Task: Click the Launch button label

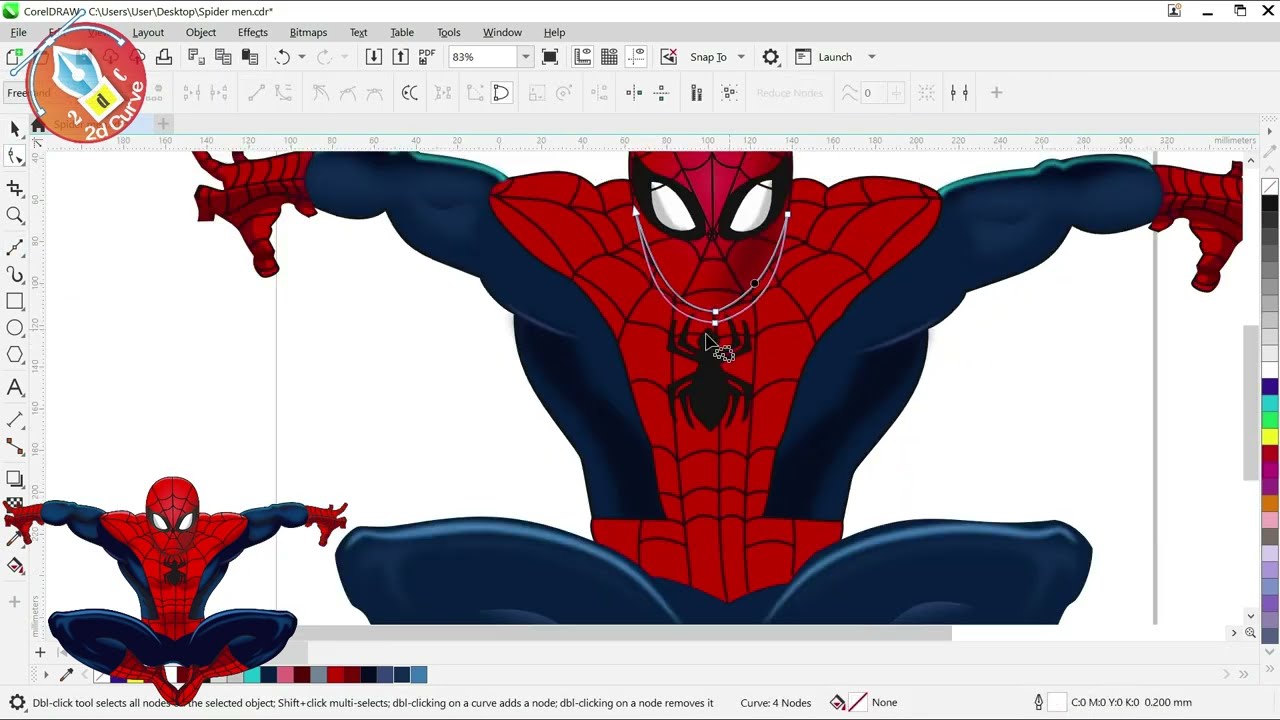Action: pyautogui.click(x=835, y=57)
